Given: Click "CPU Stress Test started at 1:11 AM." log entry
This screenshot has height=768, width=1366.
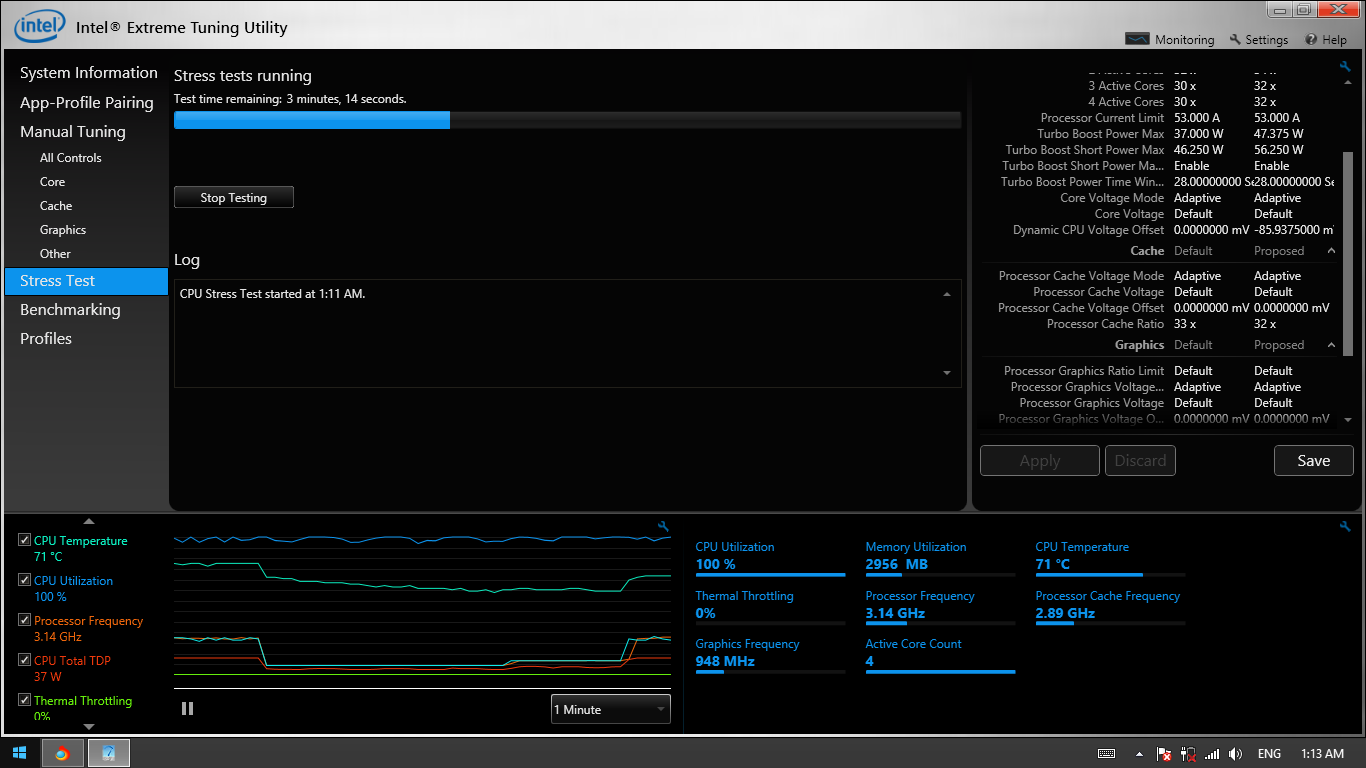Looking at the screenshot, I should point(273,294).
